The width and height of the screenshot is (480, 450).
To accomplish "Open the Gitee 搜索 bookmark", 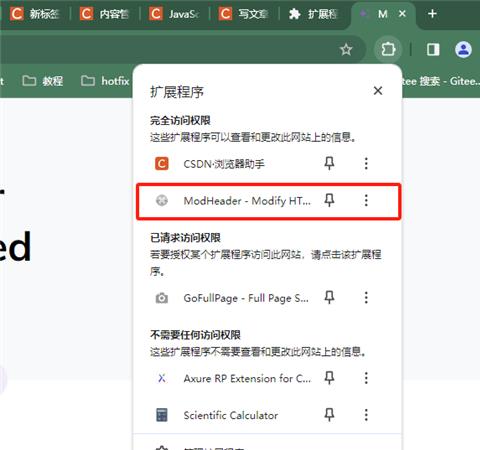I will [x=441, y=81].
